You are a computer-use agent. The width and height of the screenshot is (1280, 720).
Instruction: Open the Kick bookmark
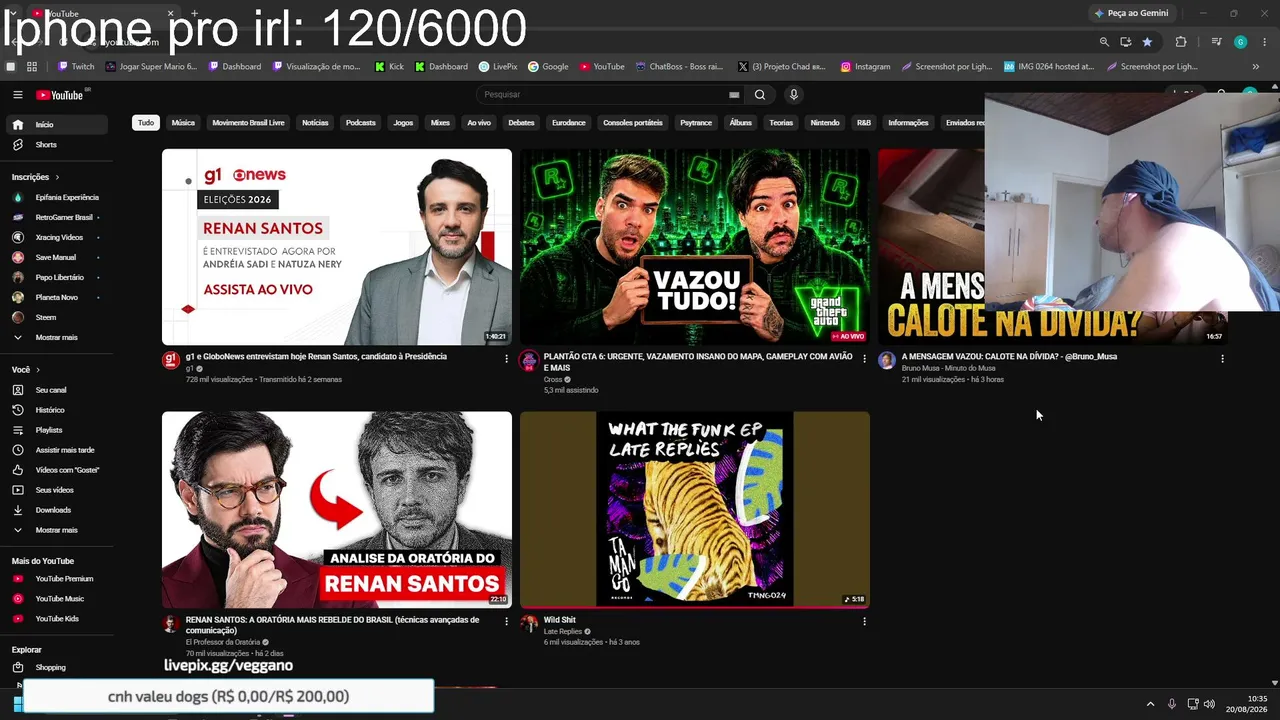(x=389, y=67)
